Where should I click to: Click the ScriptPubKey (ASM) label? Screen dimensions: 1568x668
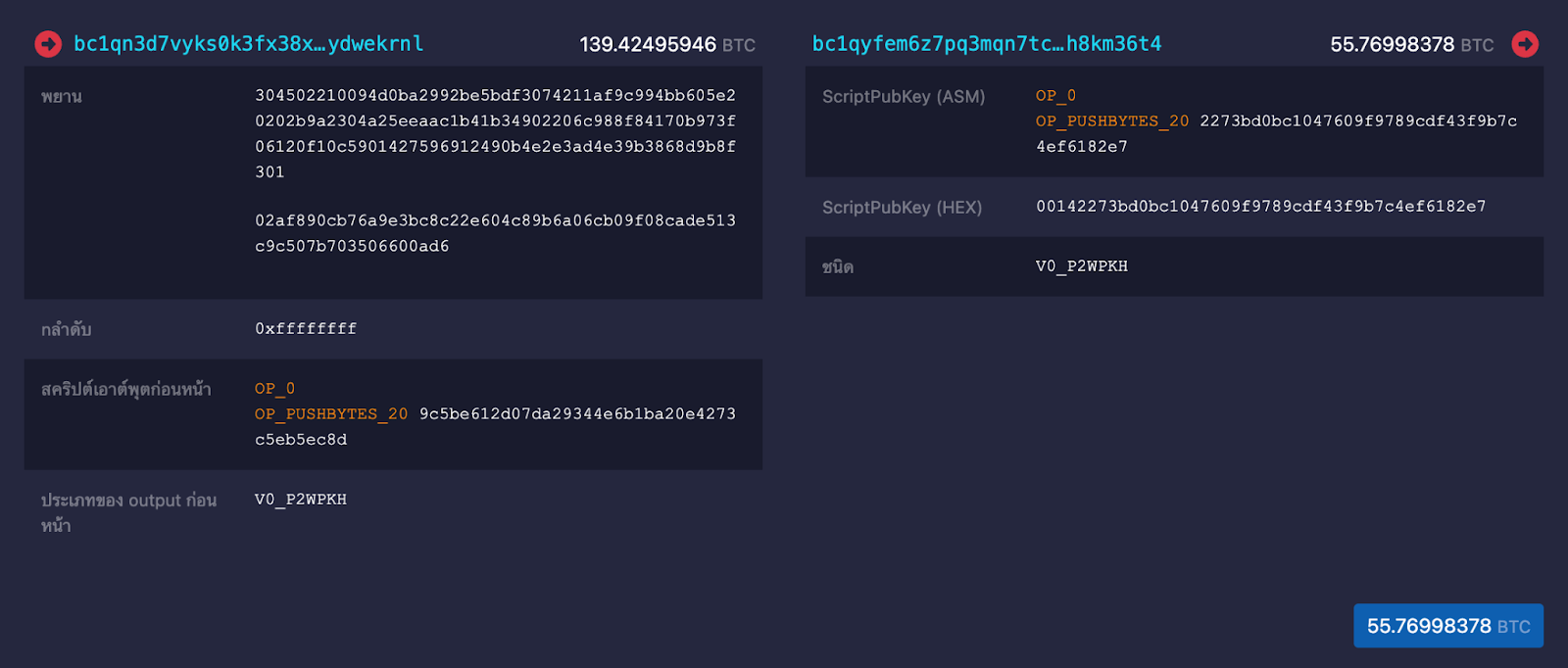[x=904, y=97]
